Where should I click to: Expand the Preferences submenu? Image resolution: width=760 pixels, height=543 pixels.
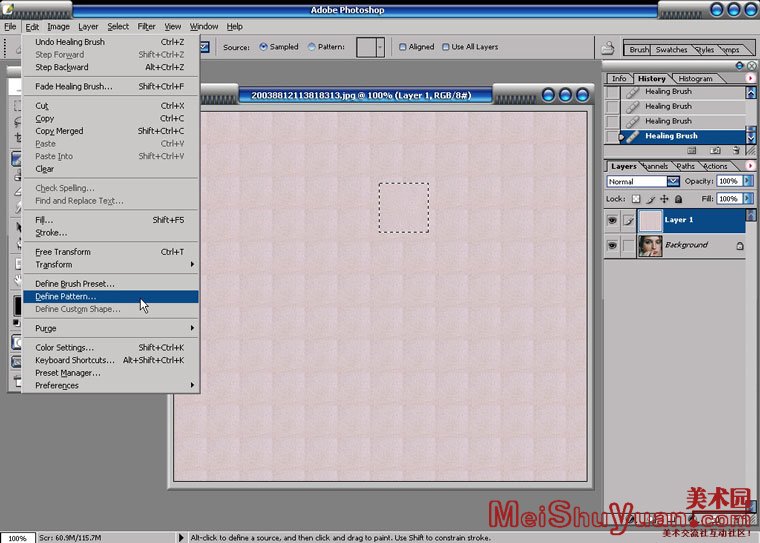pos(192,385)
